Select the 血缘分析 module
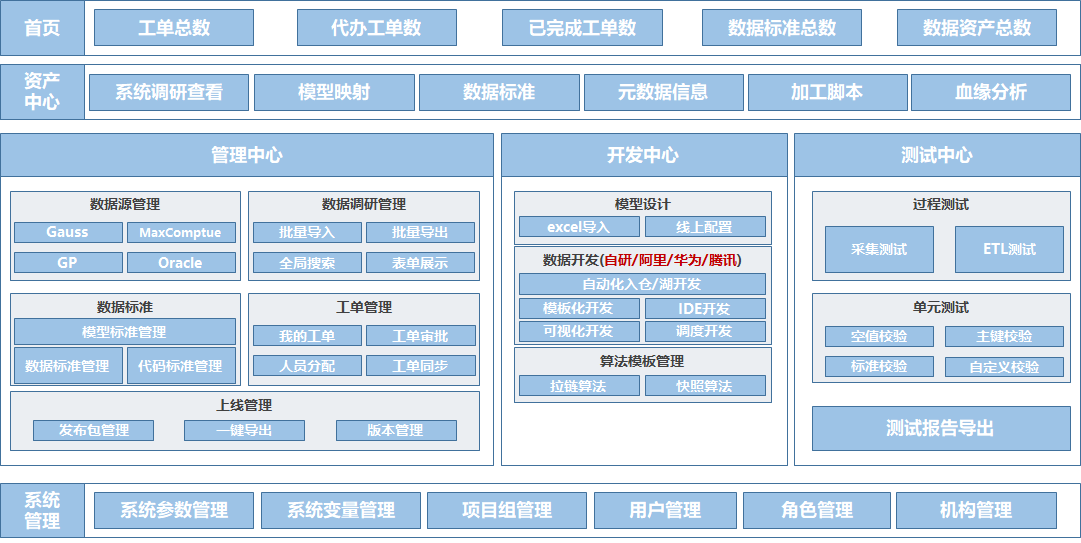1081x543 pixels. [x=990, y=92]
